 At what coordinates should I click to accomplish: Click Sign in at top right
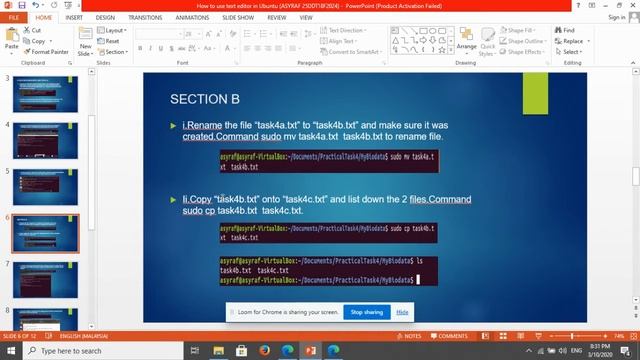click(x=616, y=18)
